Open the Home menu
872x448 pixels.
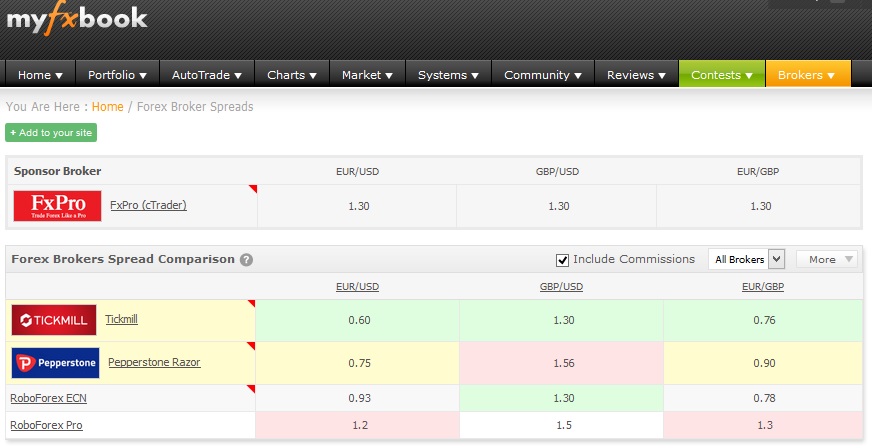point(40,74)
